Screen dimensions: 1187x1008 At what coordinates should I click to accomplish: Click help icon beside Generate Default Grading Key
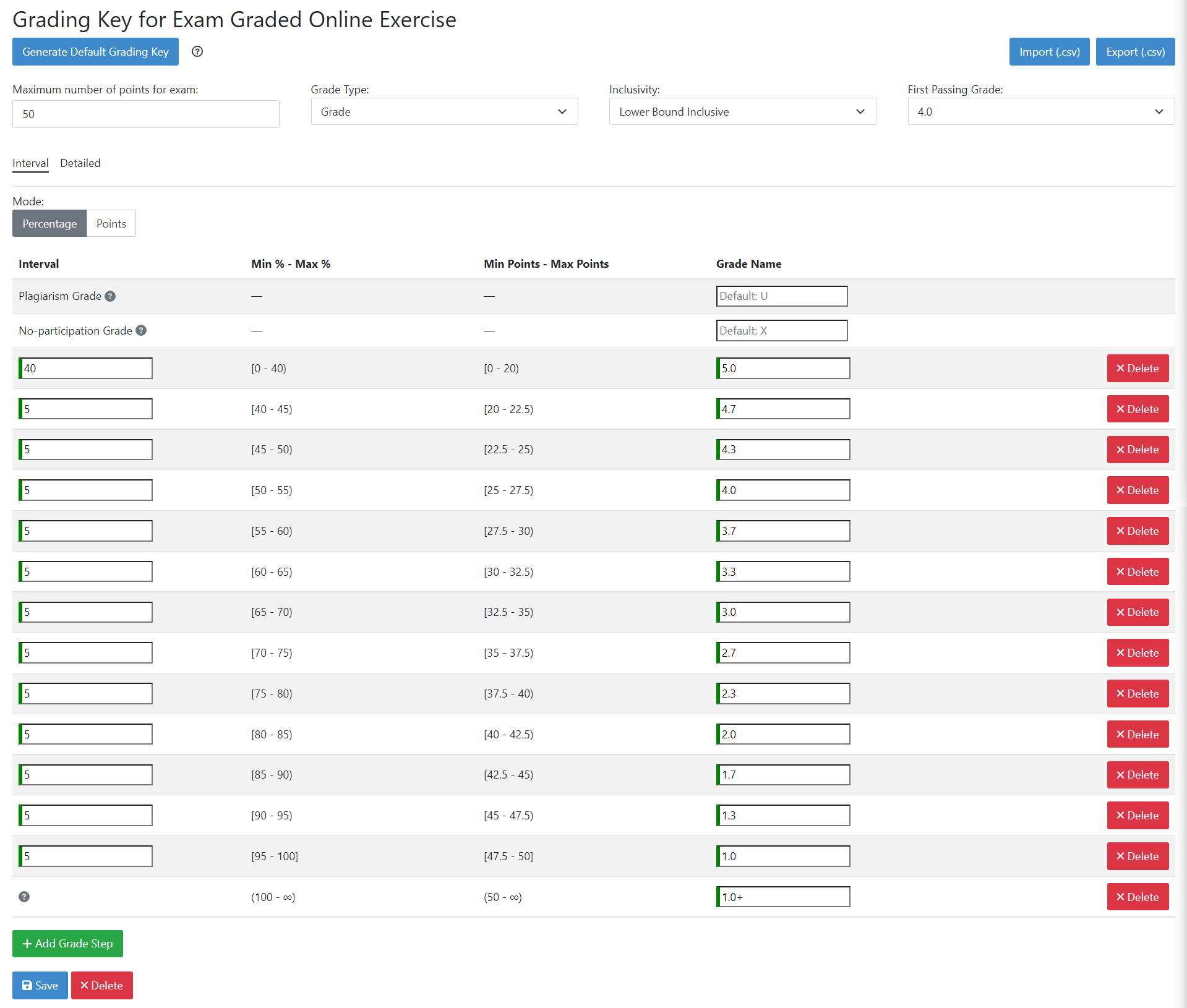[197, 51]
